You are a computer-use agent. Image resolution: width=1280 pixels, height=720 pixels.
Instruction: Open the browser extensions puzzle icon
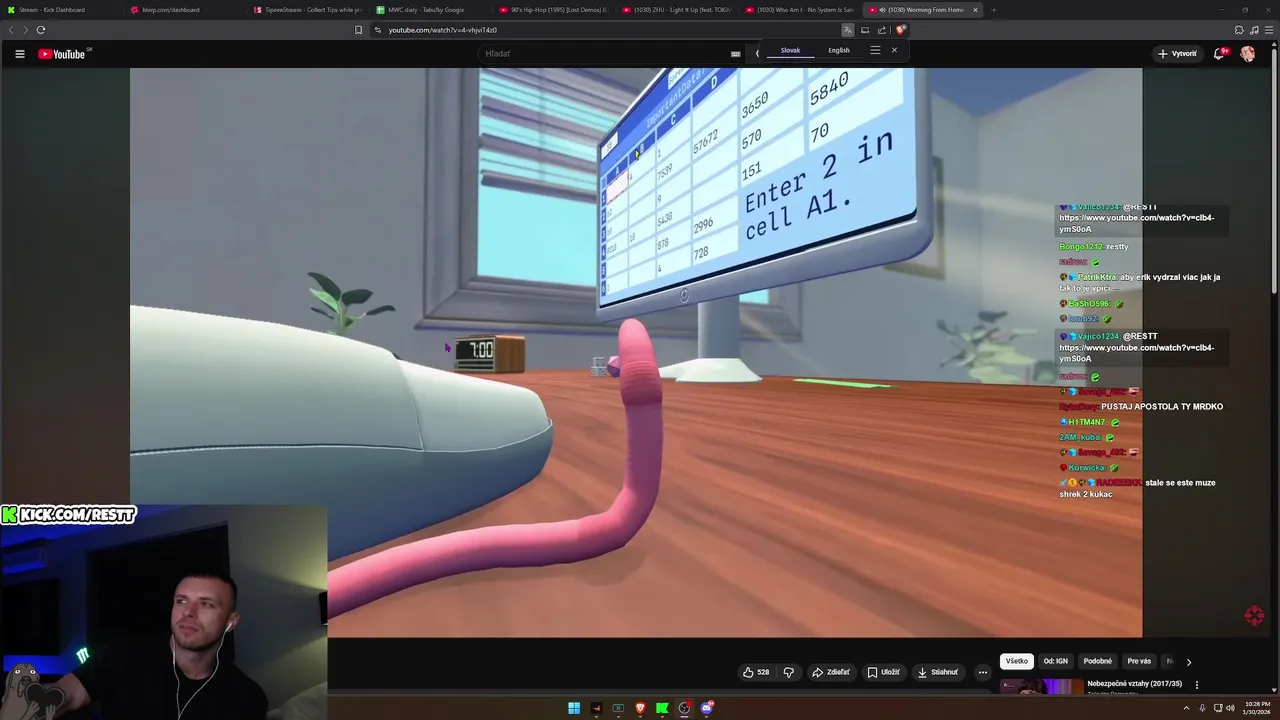1239,30
